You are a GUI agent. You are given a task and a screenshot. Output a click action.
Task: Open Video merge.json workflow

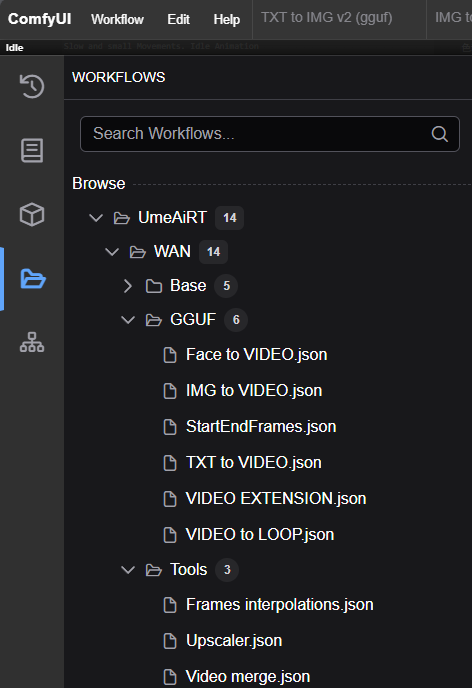[x=248, y=677]
